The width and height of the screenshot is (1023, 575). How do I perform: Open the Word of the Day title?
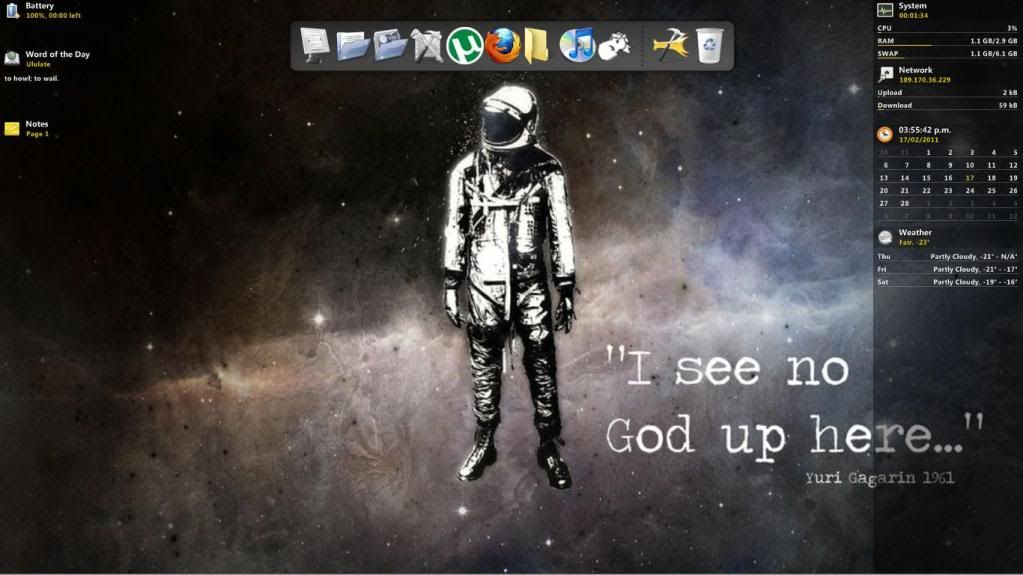pyautogui.click(x=57, y=54)
